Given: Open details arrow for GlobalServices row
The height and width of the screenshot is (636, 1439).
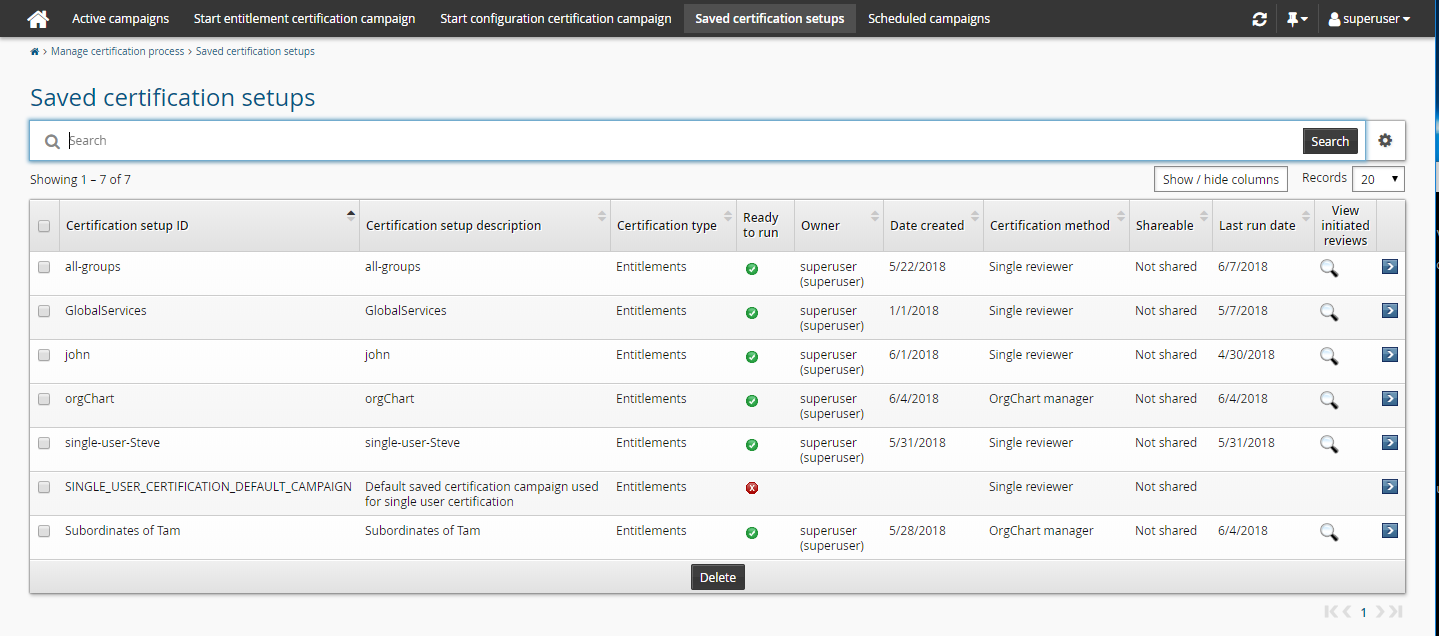Looking at the screenshot, I should point(1389,311).
